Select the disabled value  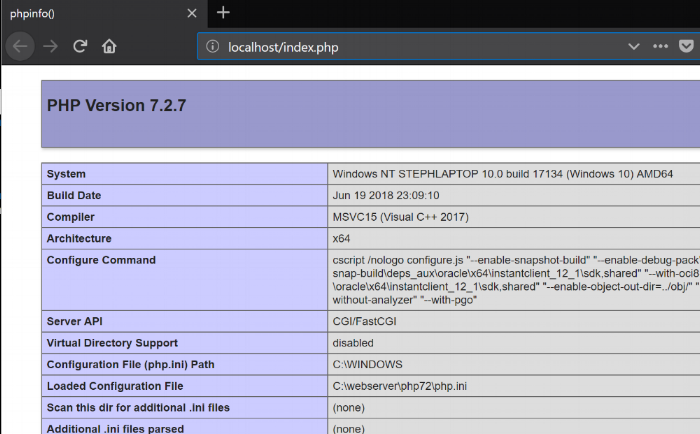click(x=353, y=343)
